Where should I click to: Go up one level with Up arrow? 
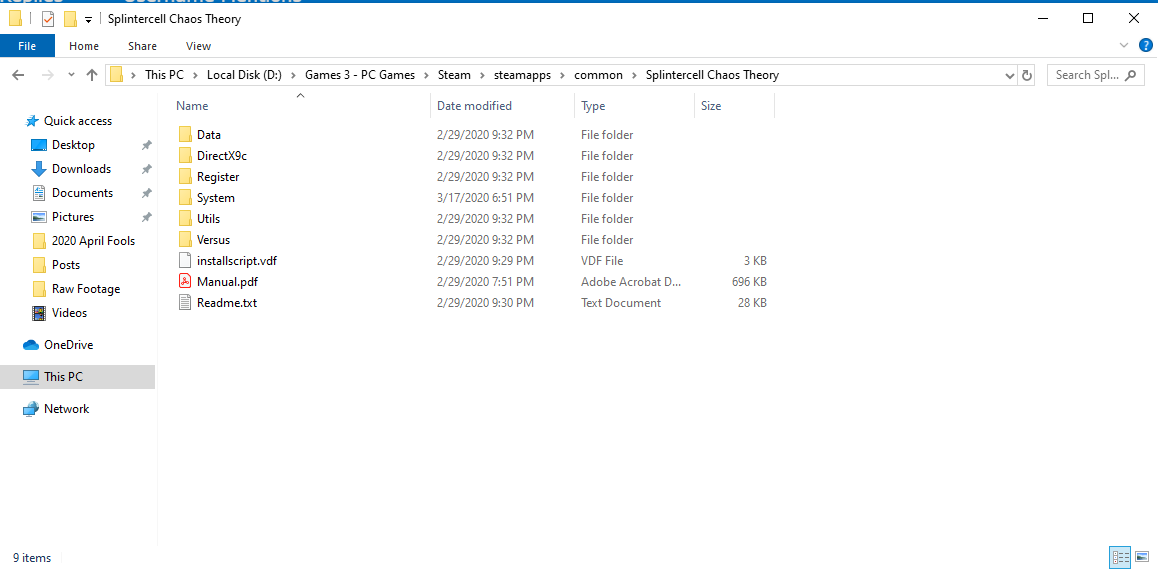pyautogui.click(x=92, y=75)
